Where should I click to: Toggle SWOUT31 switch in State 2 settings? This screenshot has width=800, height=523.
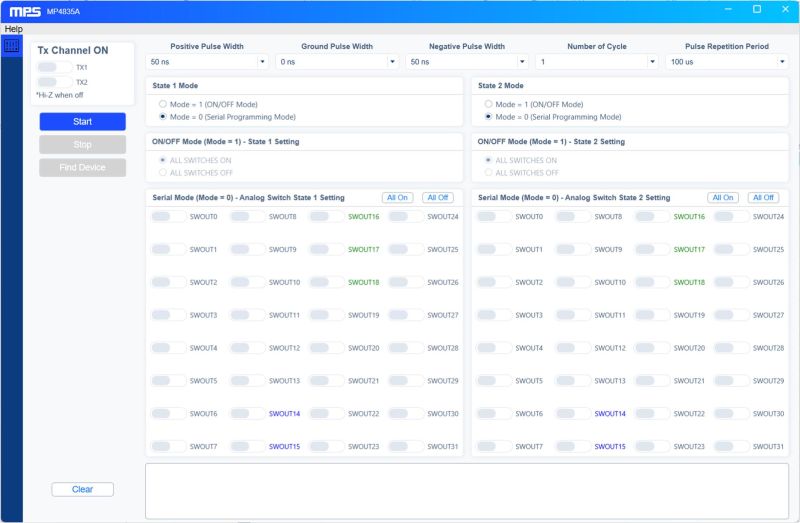click(x=731, y=447)
